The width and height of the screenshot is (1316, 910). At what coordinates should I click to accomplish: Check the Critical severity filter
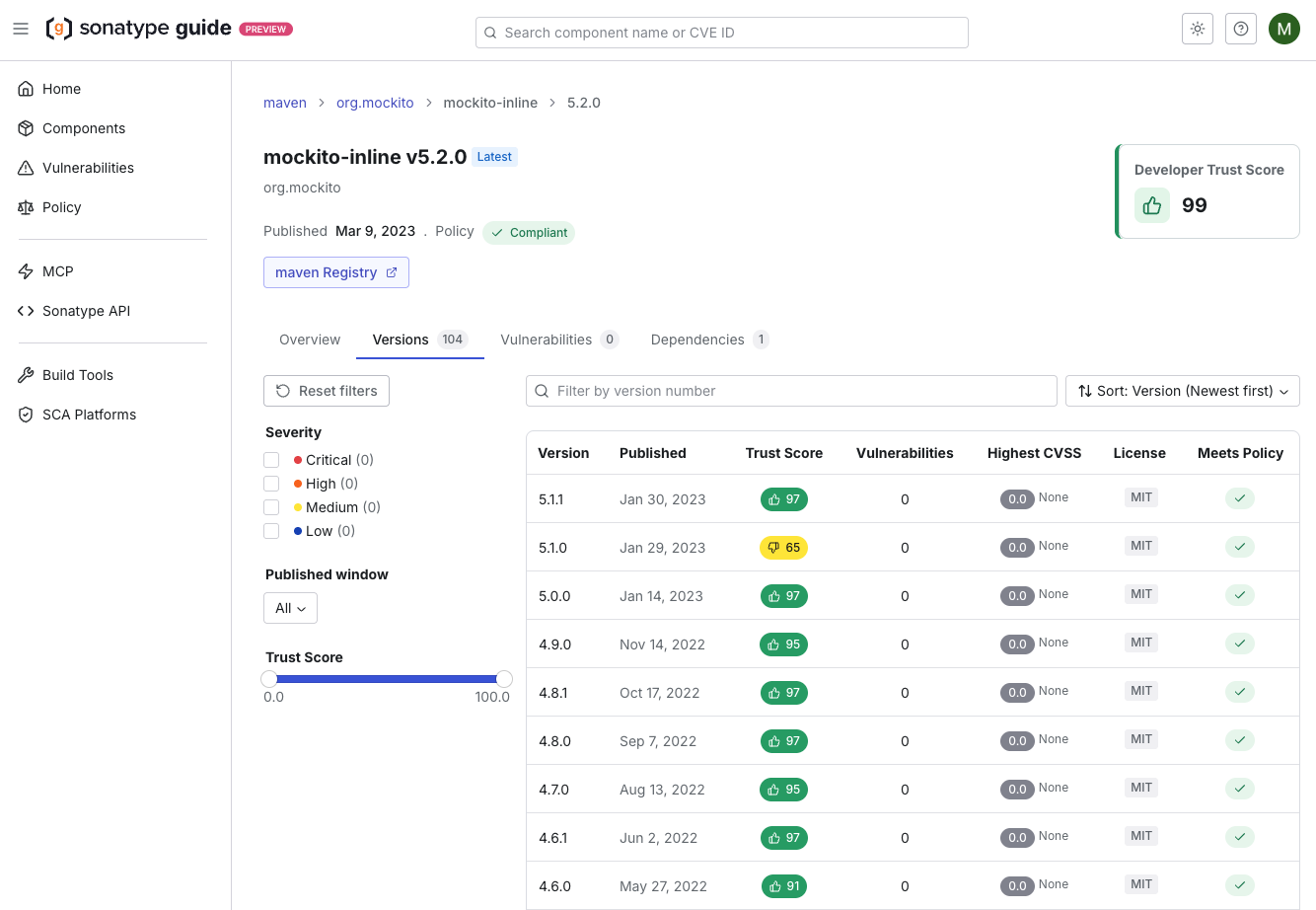pos(271,460)
